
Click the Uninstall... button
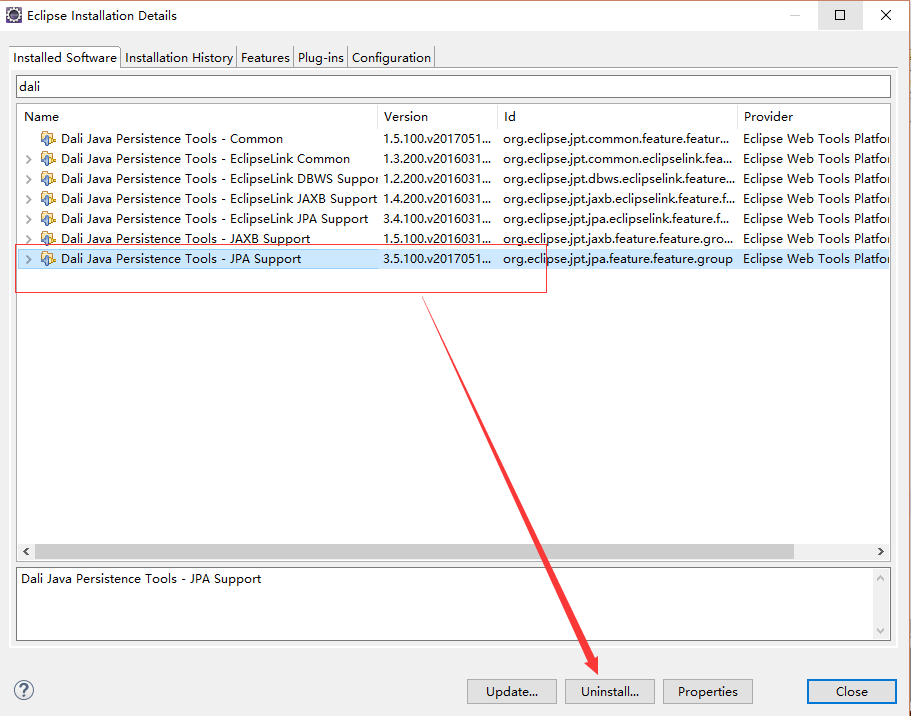(x=610, y=692)
